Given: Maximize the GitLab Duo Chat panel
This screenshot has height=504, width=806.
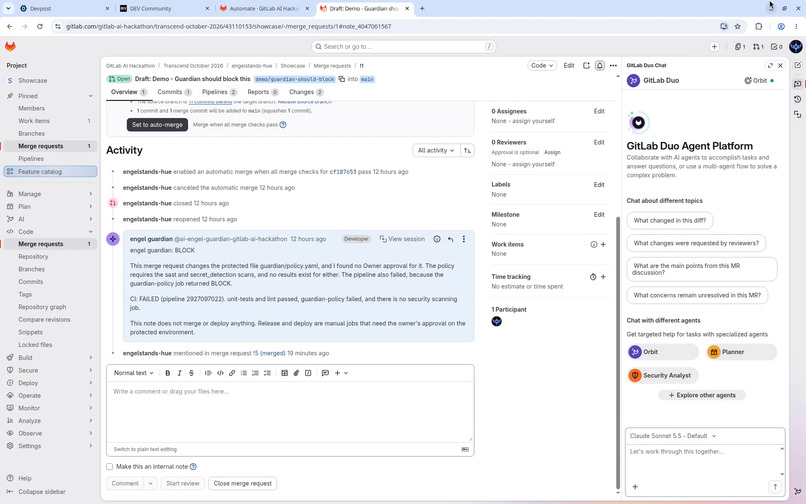Looking at the screenshot, I should pos(770,65).
